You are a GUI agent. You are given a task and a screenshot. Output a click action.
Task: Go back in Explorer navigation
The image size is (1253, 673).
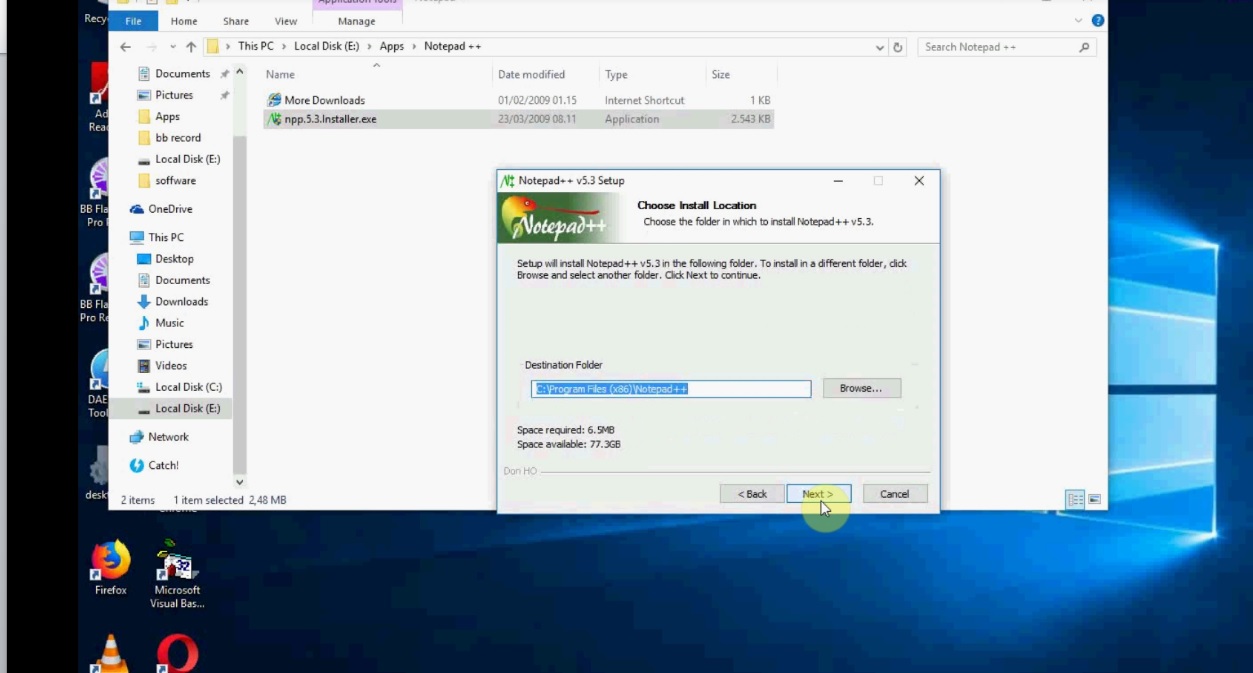point(125,47)
